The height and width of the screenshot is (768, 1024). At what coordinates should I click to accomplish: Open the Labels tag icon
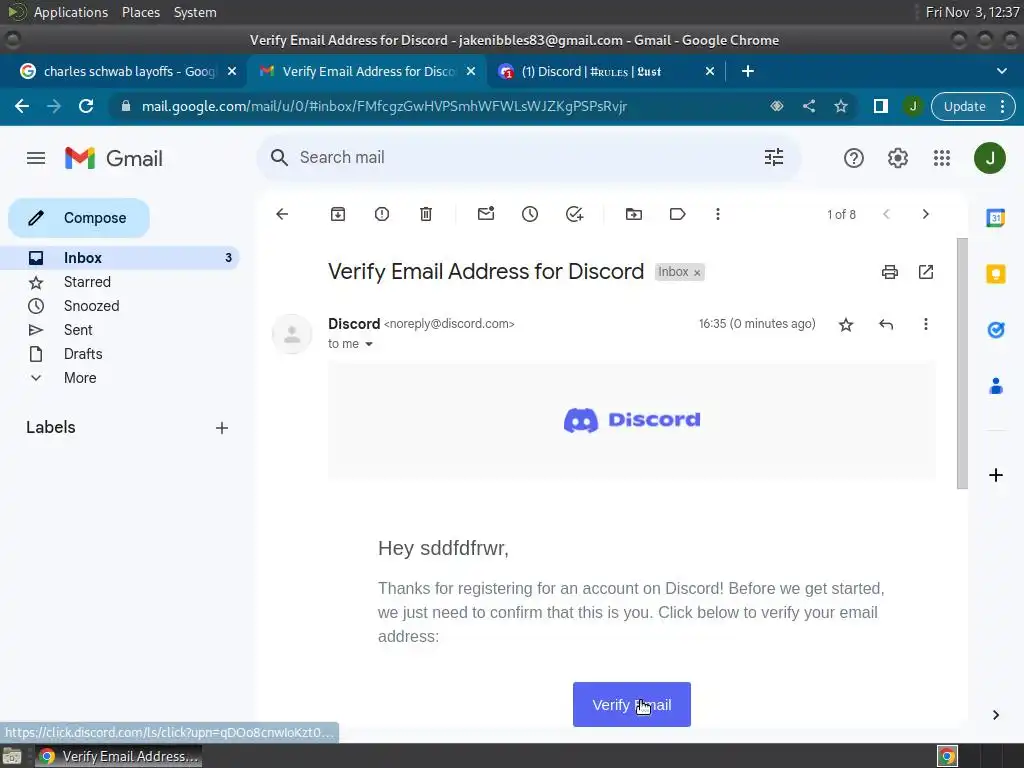pyautogui.click(x=677, y=214)
